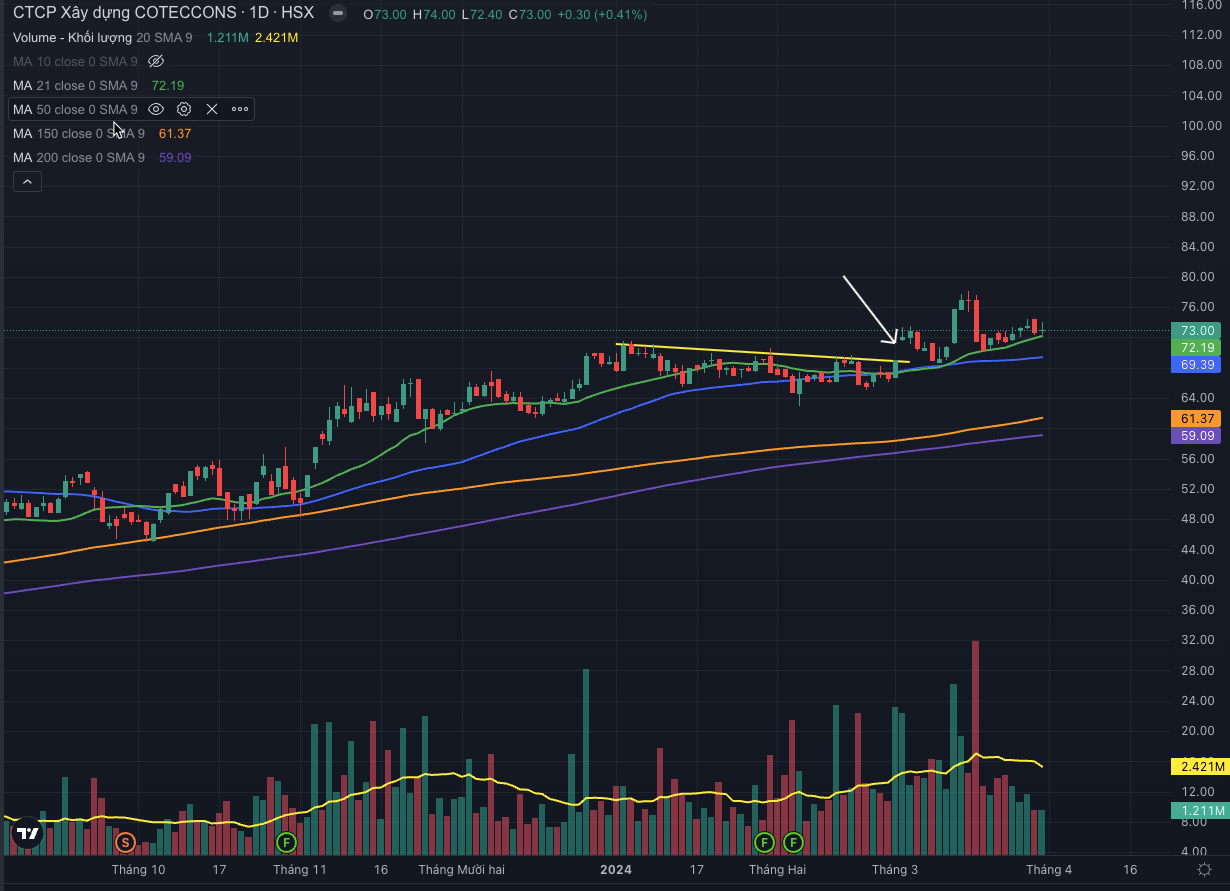Viewport: 1230px width, 891px height.
Task: Click the 116.00 price scale tick
Action: click(1200, 5)
